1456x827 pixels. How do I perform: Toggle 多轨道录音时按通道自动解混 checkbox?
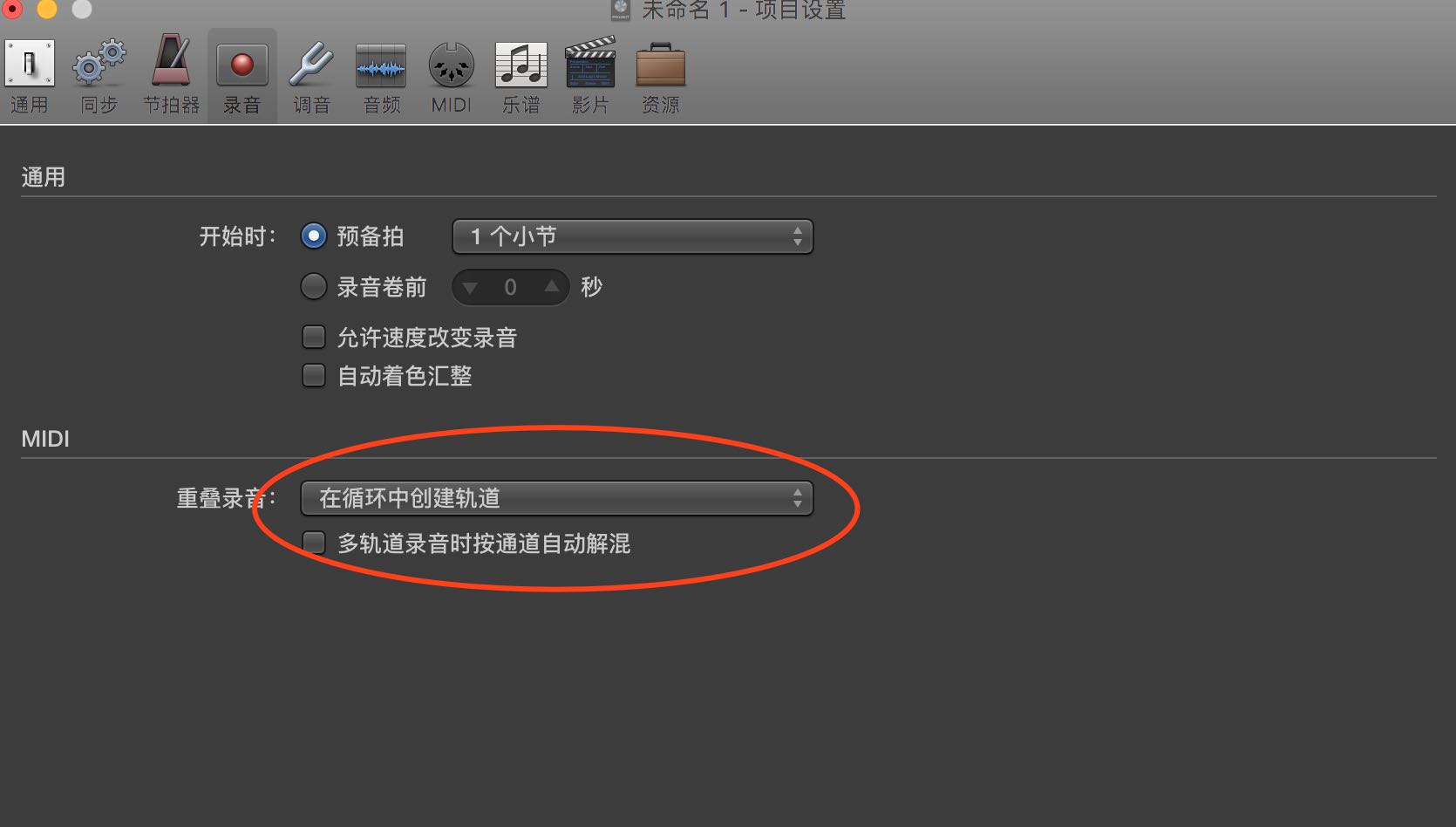(313, 543)
